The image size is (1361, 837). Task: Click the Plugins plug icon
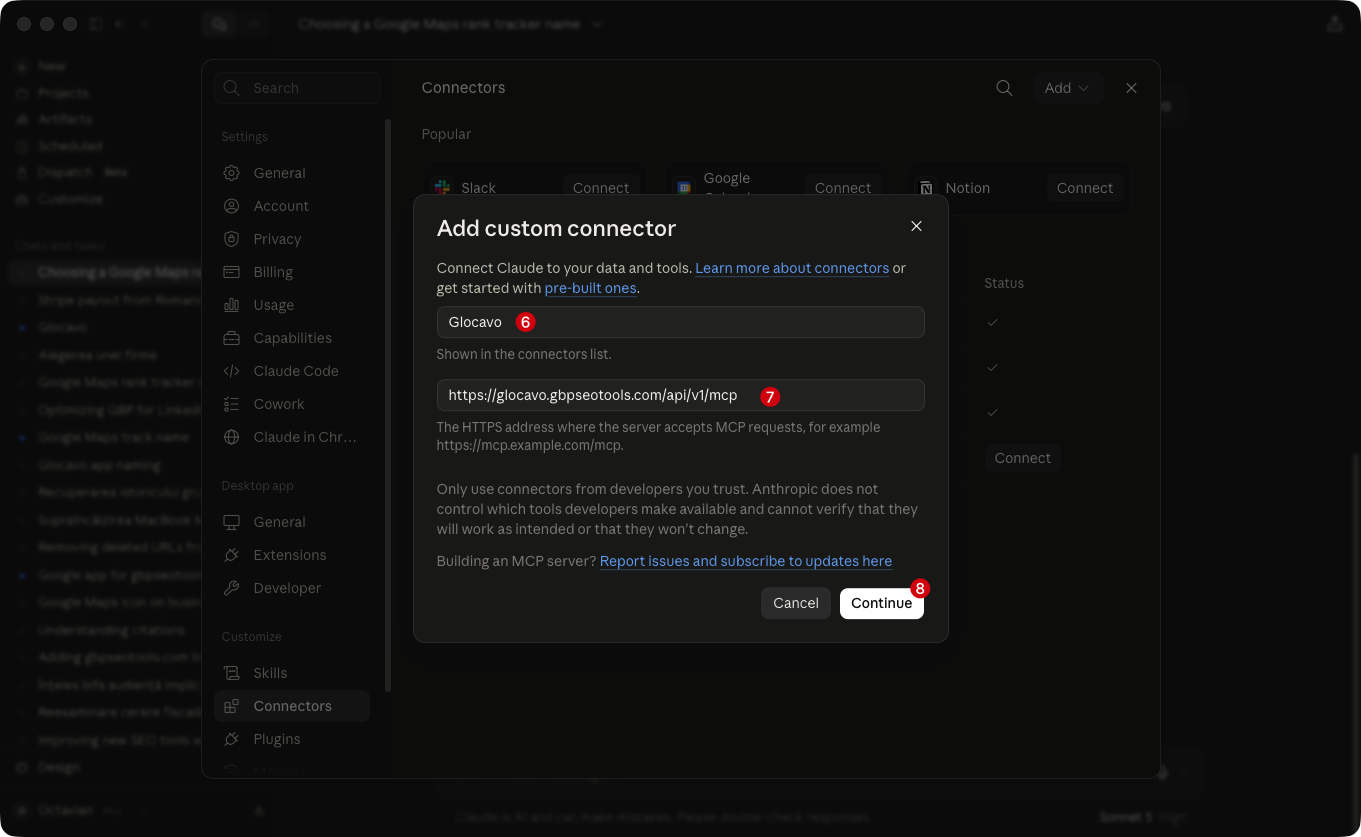(x=232, y=739)
